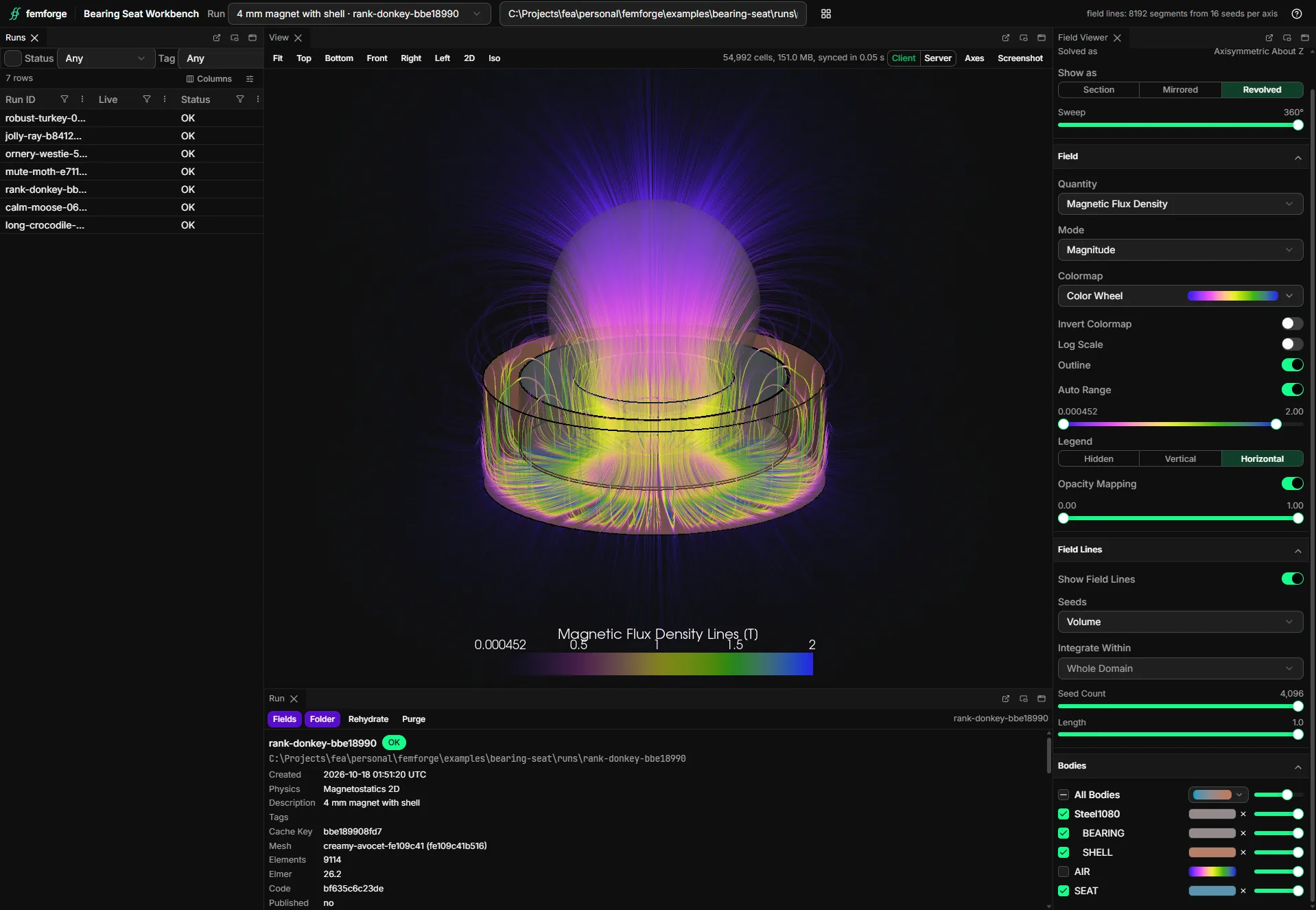Viewport: 1316px width, 910px height.
Task: Click the femforge logo icon
Action: [x=14, y=14]
